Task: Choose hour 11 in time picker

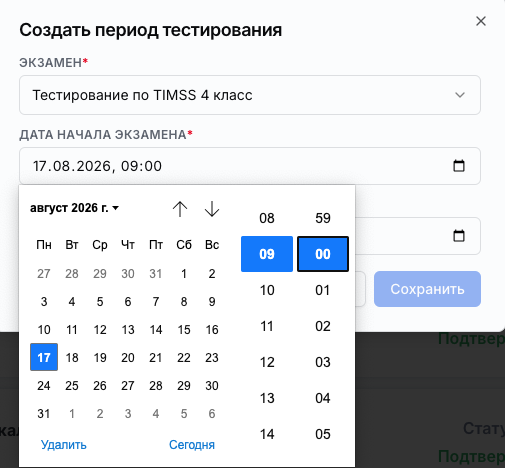Action: 267,326
